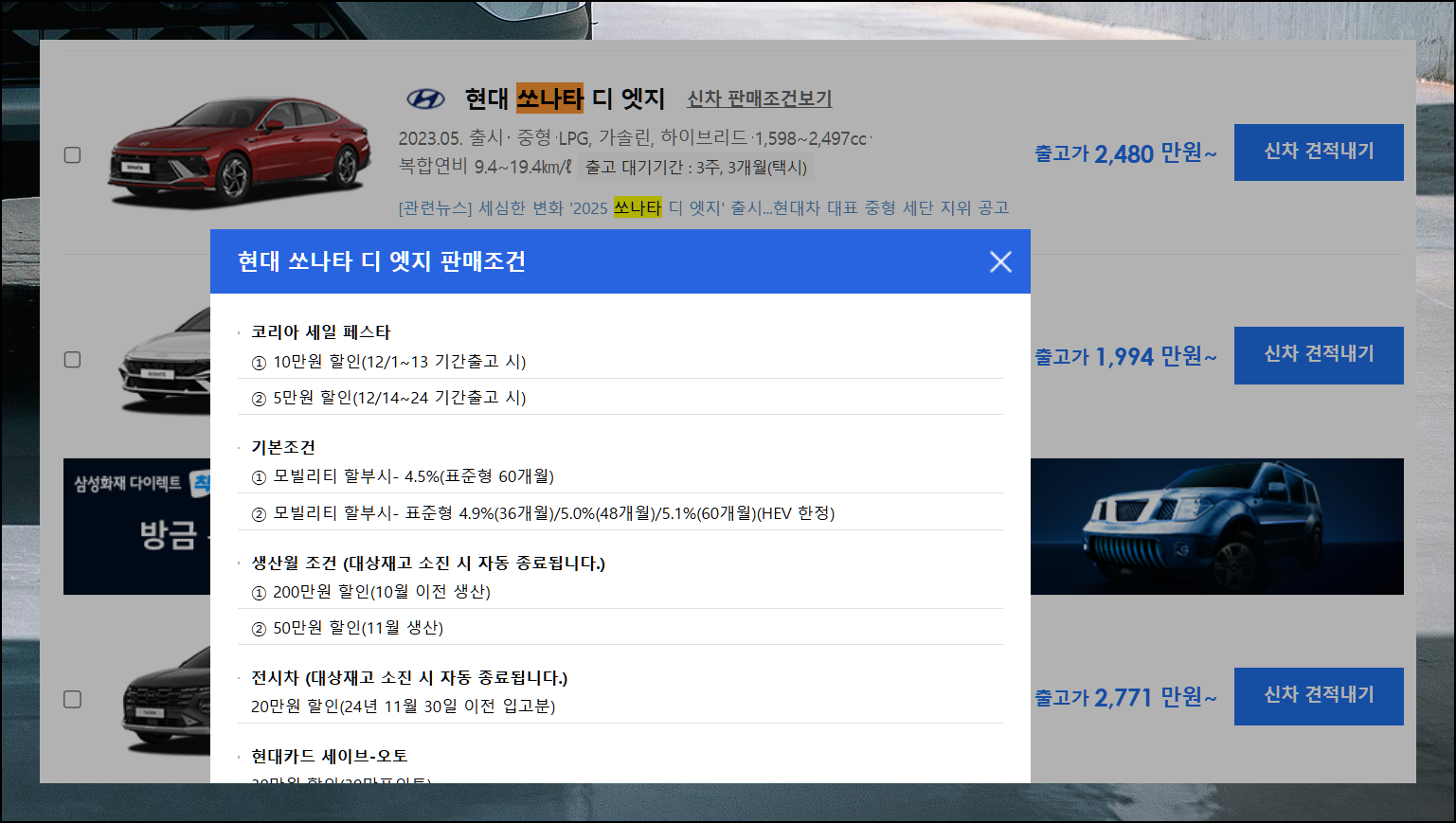
Task: Select the HEV 한정 할부 rate row
Action: 620,513
